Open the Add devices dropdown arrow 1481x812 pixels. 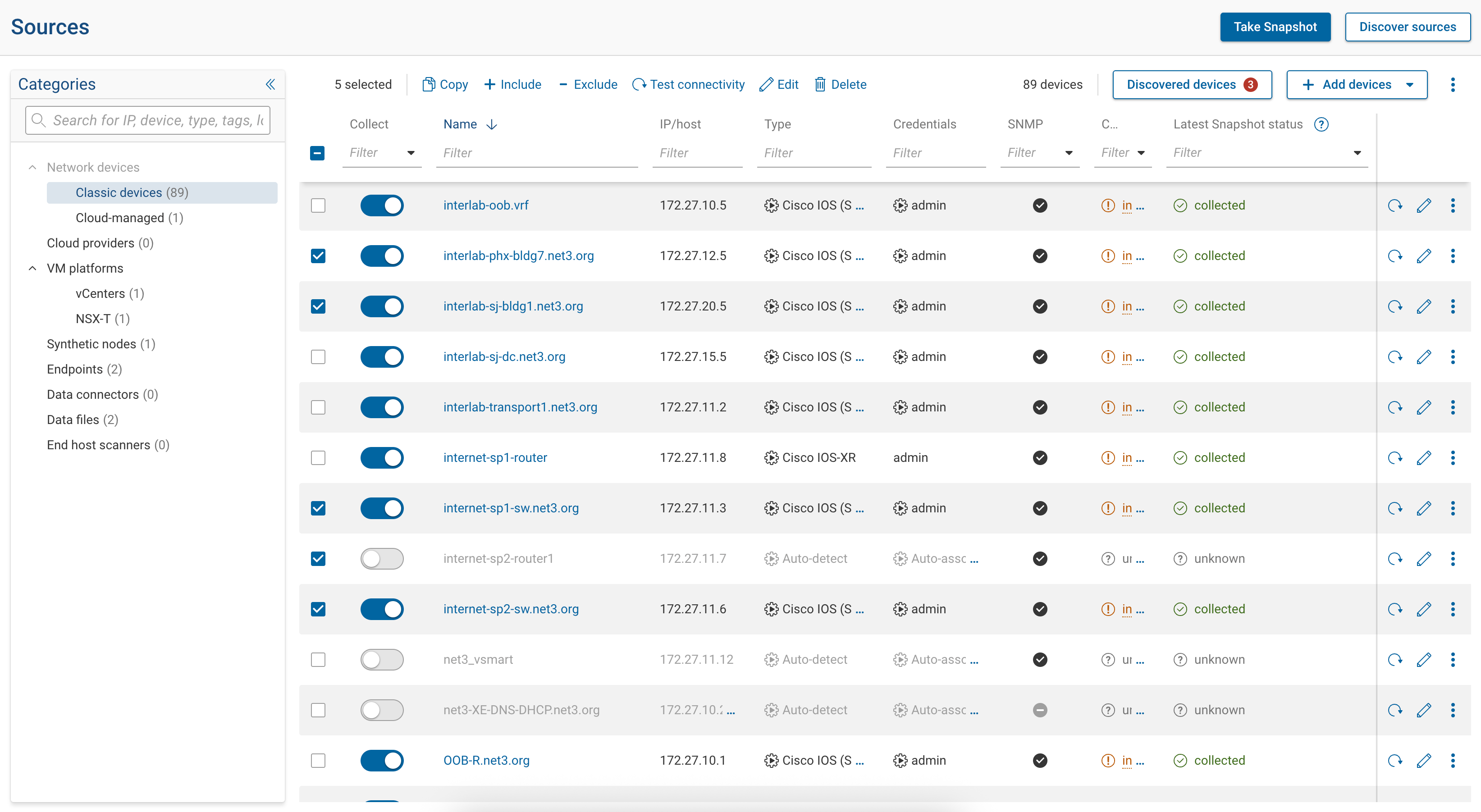point(1410,84)
